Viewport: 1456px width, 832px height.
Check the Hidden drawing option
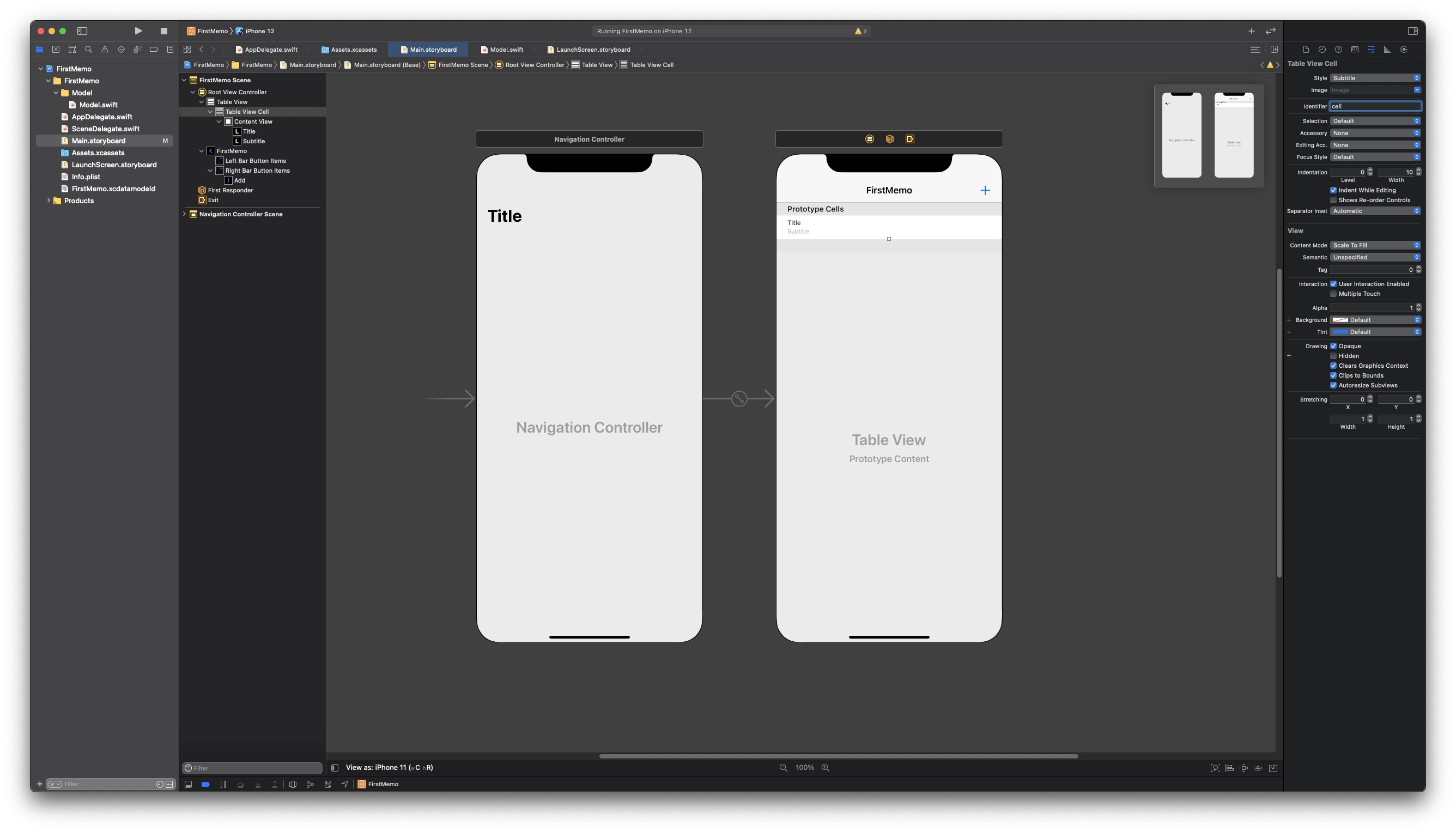click(1333, 356)
